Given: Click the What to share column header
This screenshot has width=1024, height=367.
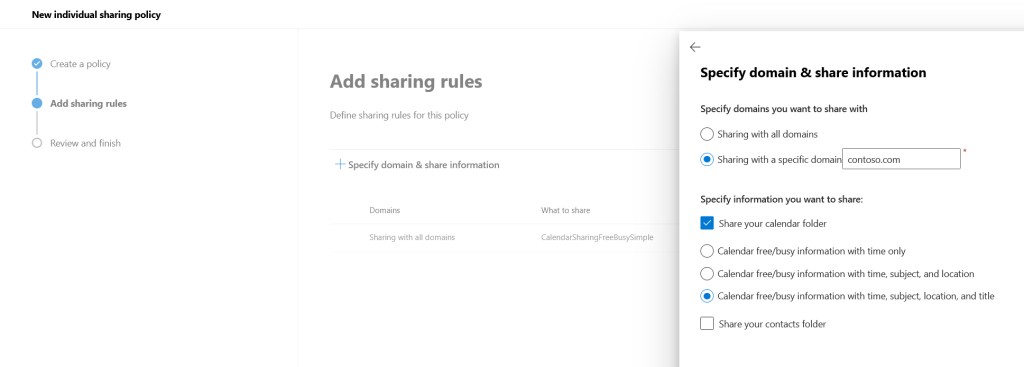Looking at the screenshot, I should point(566,210).
